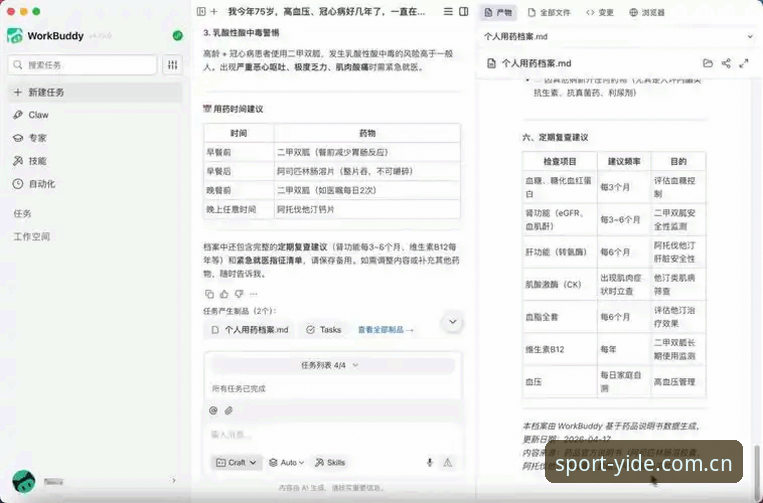
Task: Open 自动化 in the sidebar
Action: (95, 183)
